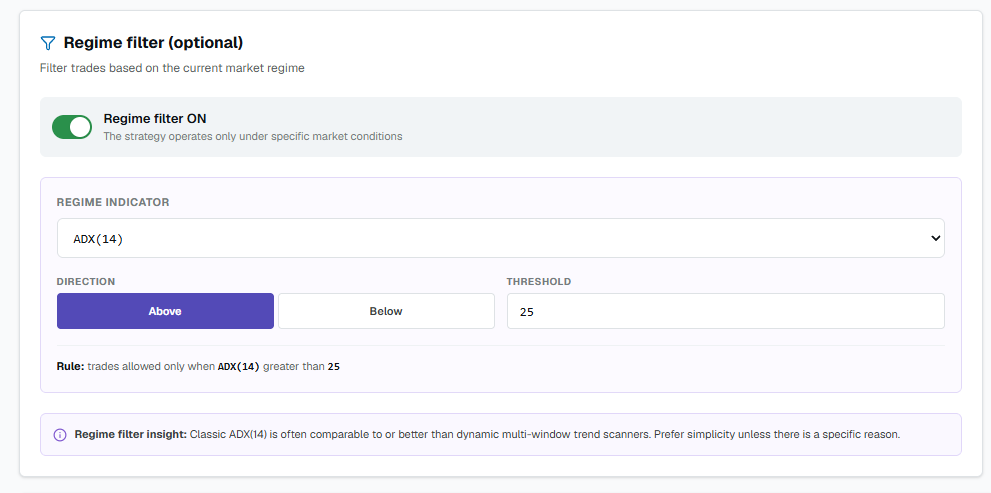991x493 pixels.
Task: Click the Regime filter insight message
Action: point(487,435)
